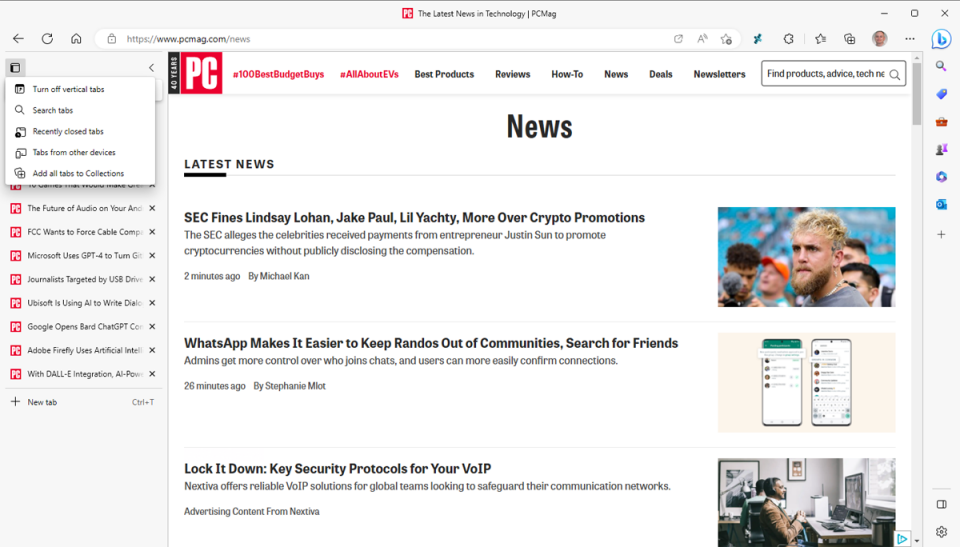Toggle the sidebar panel icon at bottom
Image resolution: width=960 pixels, height=547 pixels.
click(941, 504)
